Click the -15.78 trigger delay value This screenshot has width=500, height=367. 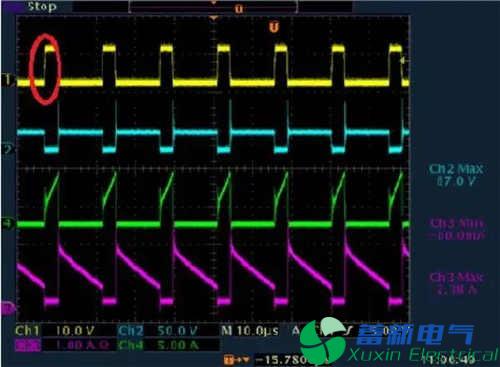[283, 360]
